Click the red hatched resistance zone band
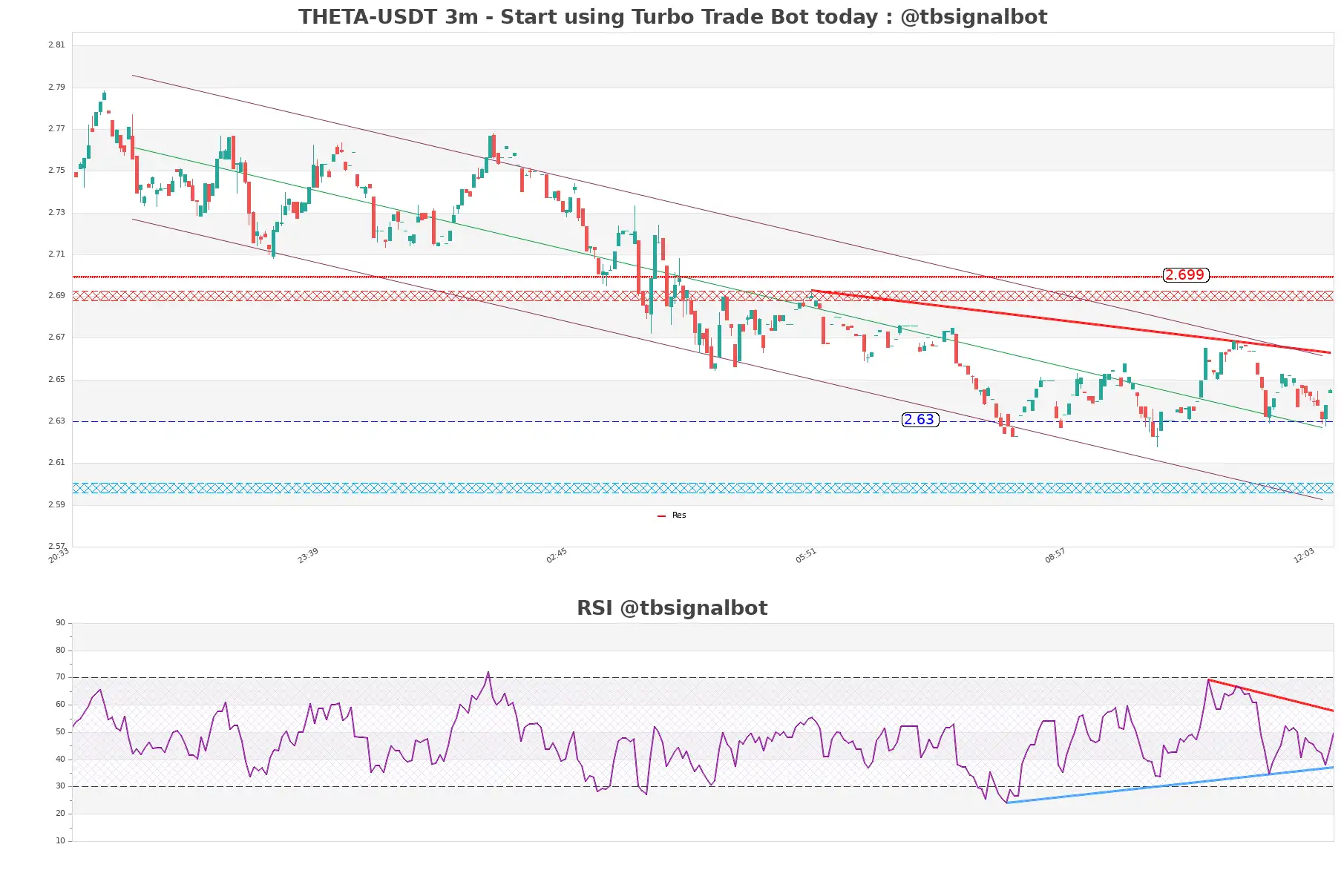The width and height of the screenshot is (1344, 896). coord(703,296)
